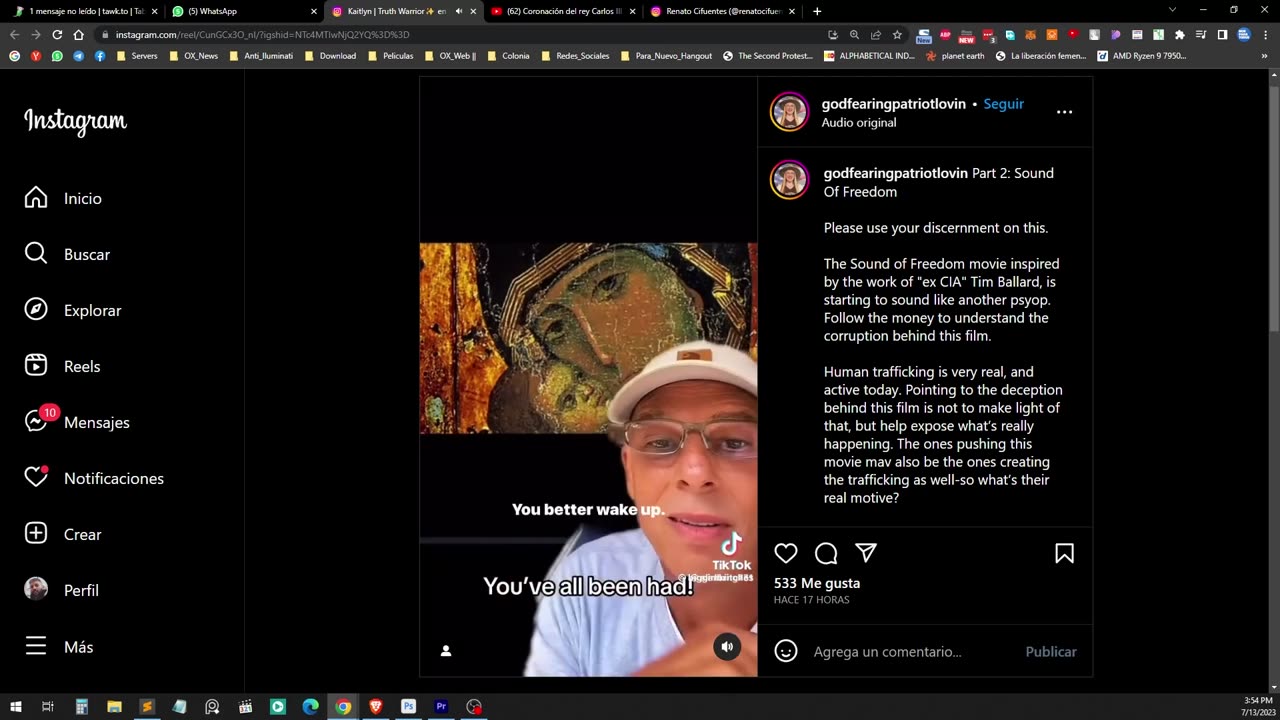Click the Agrega un comentario field
Image resolution: width=1280 pixels, height=720 pixels.
click(914, 651)
